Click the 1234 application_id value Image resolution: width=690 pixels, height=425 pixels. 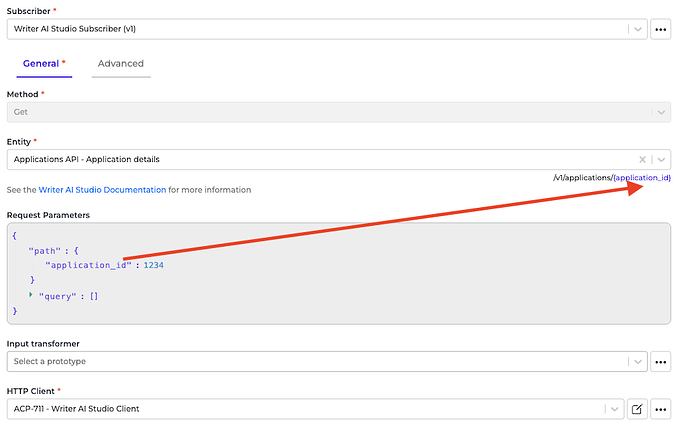(x=154, y=265)
